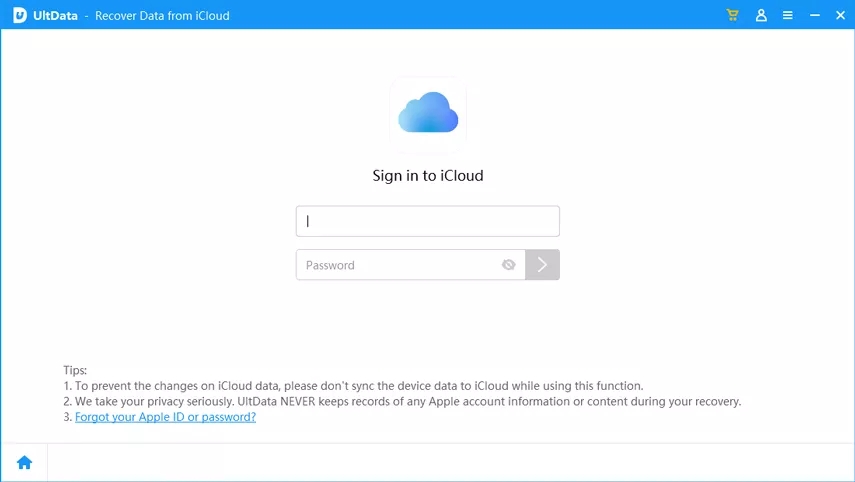The image size is (855, 482).
Task: Minimize the UltData window
Action: 815,15
